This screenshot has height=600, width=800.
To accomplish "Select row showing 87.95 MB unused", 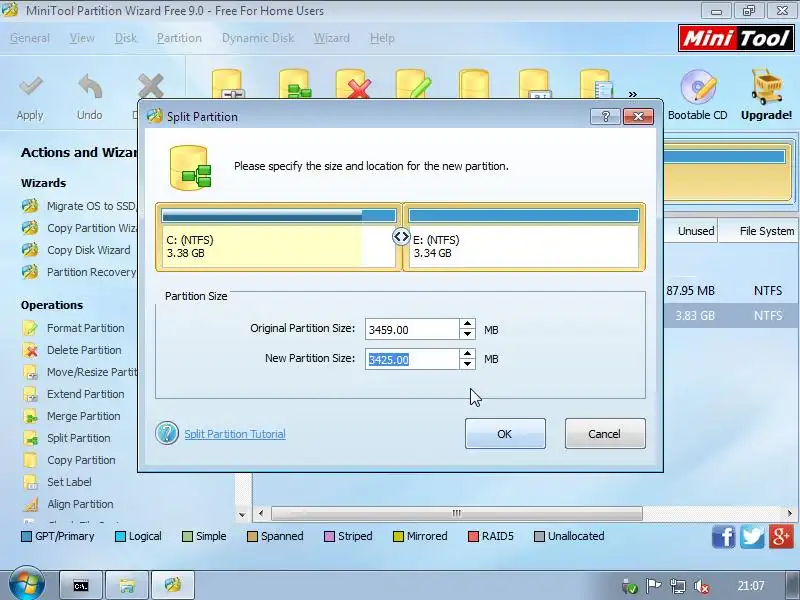I will point(732,291).
